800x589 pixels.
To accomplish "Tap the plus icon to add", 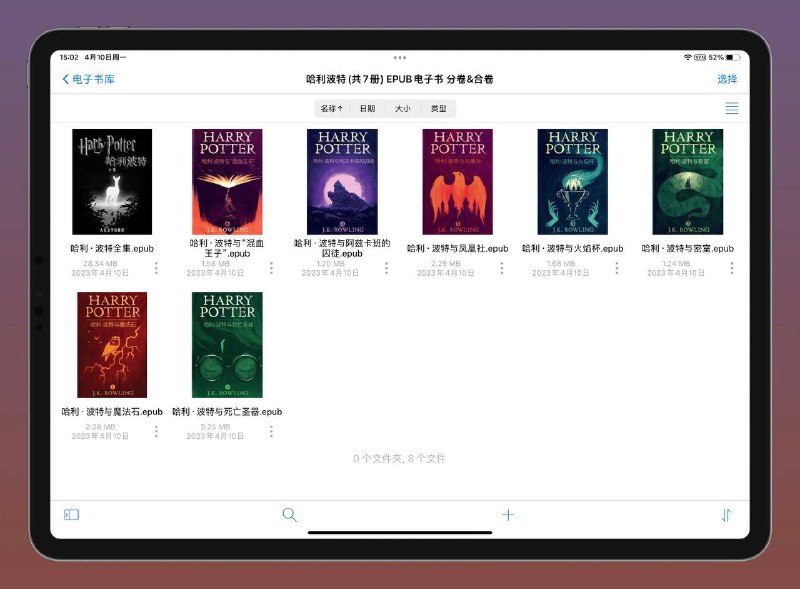I will click(x=508, y=515).
